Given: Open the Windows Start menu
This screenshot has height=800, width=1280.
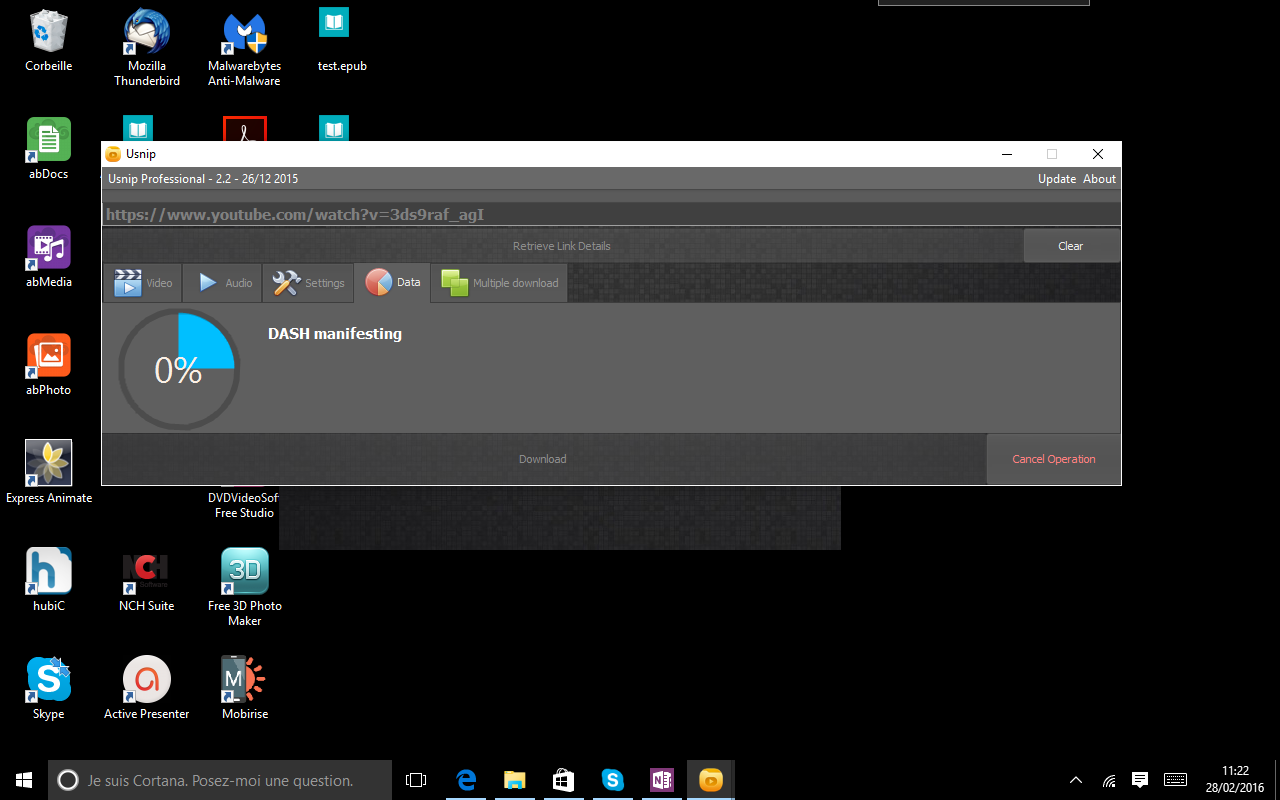Looking at the screenshot, I should click(24, 780).
